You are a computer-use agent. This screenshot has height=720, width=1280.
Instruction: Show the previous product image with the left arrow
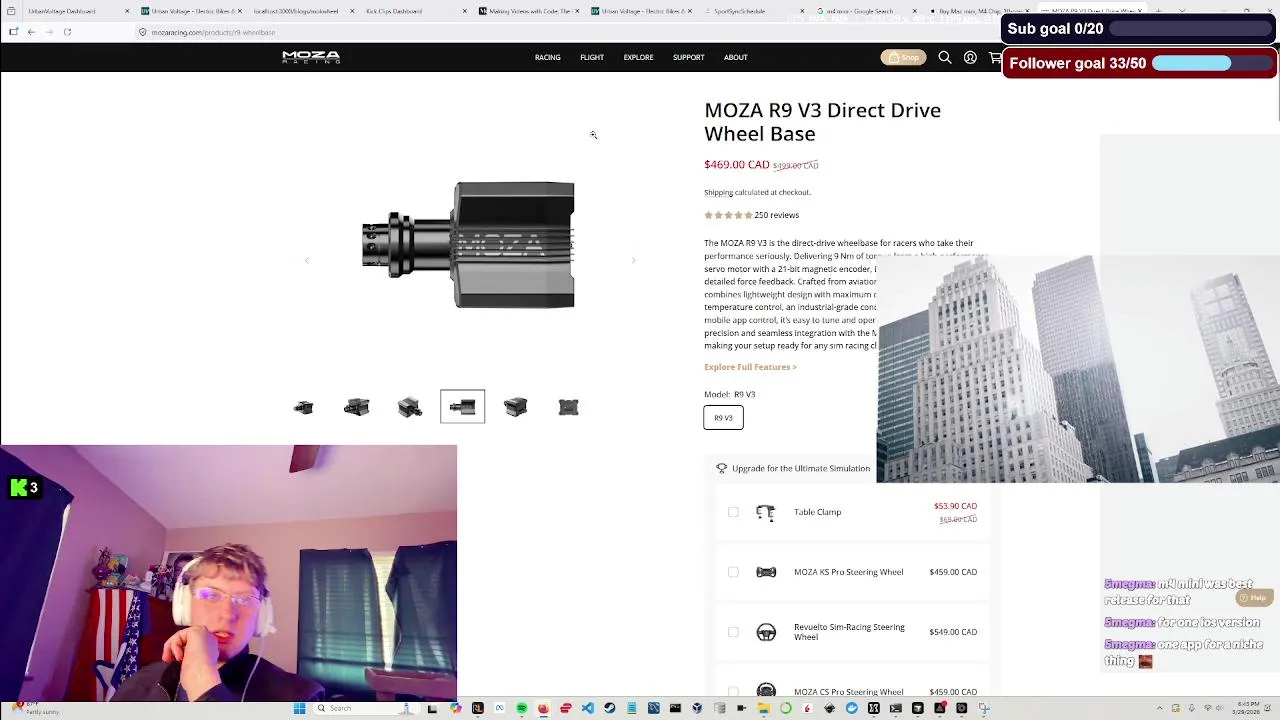(x=307, y=260)
